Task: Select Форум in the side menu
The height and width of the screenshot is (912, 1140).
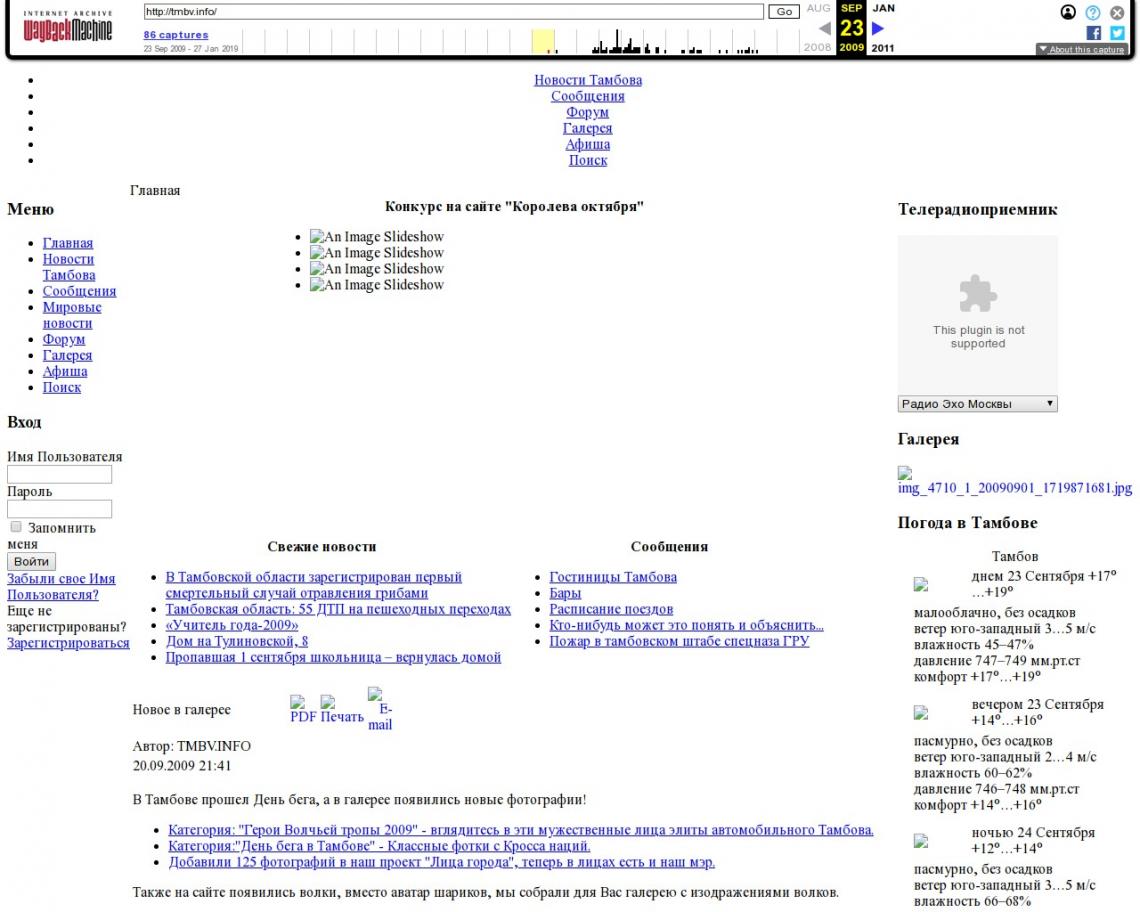Action: point(64,339)
